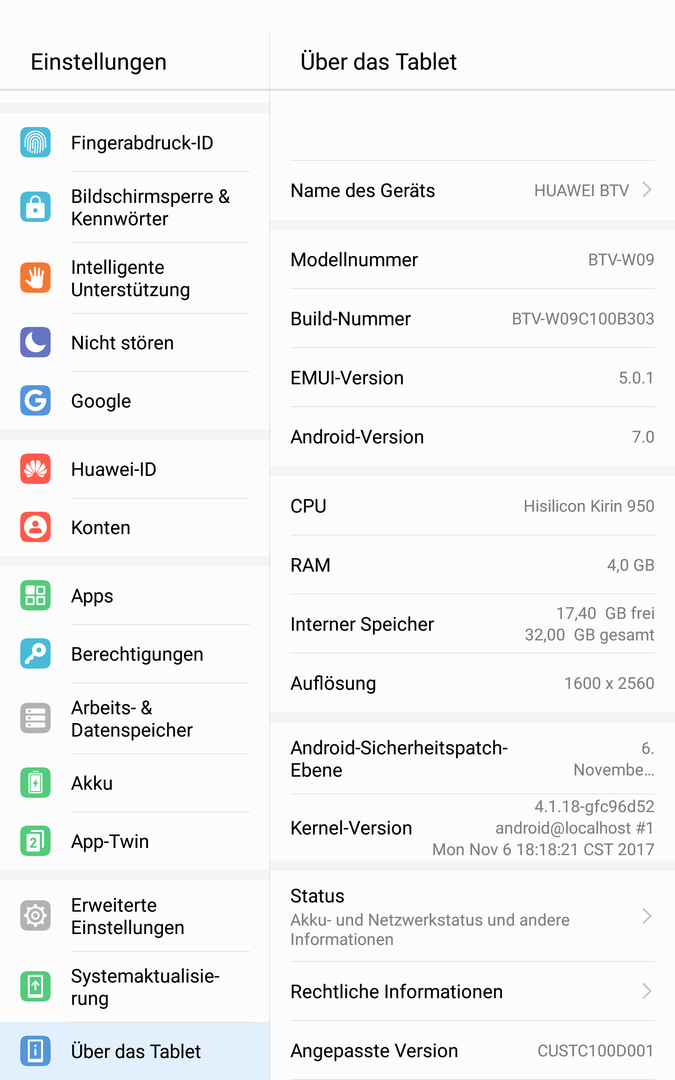675x1080 pixels.
Task: Expand Rechtliche Informationen chevron
Action: pos(647,991)
